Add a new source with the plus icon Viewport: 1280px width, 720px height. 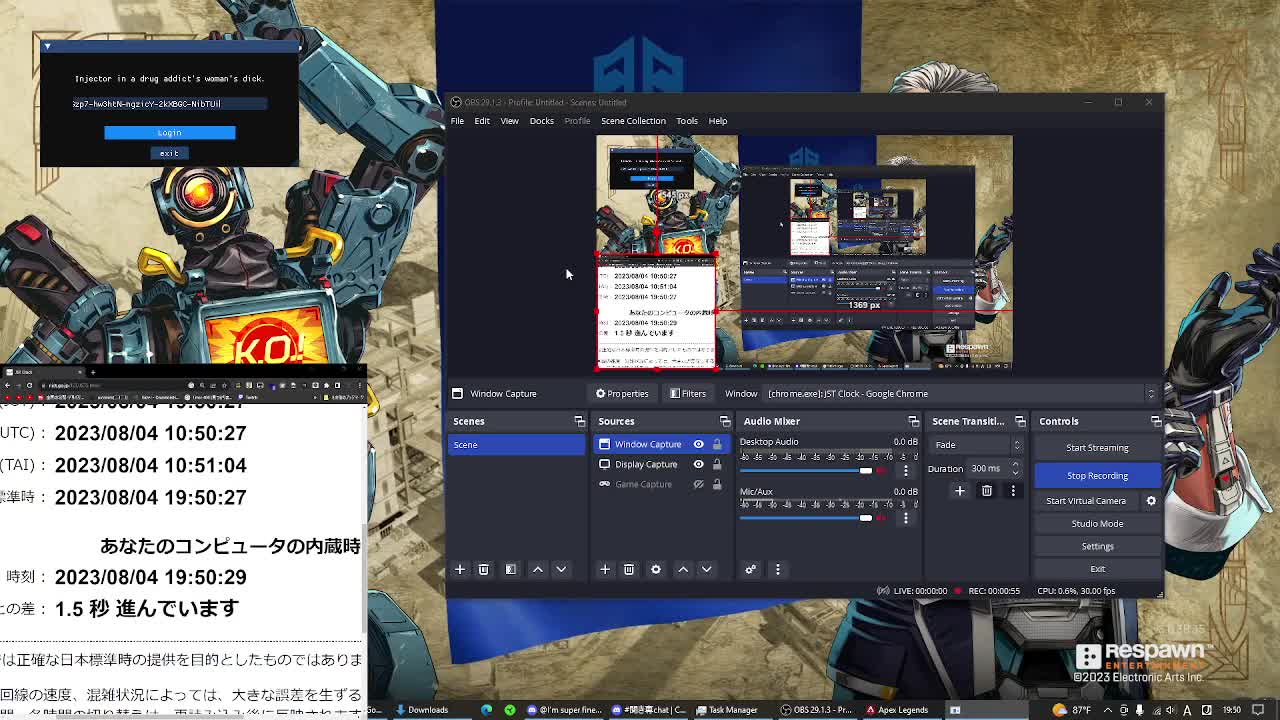click(605, 569)
